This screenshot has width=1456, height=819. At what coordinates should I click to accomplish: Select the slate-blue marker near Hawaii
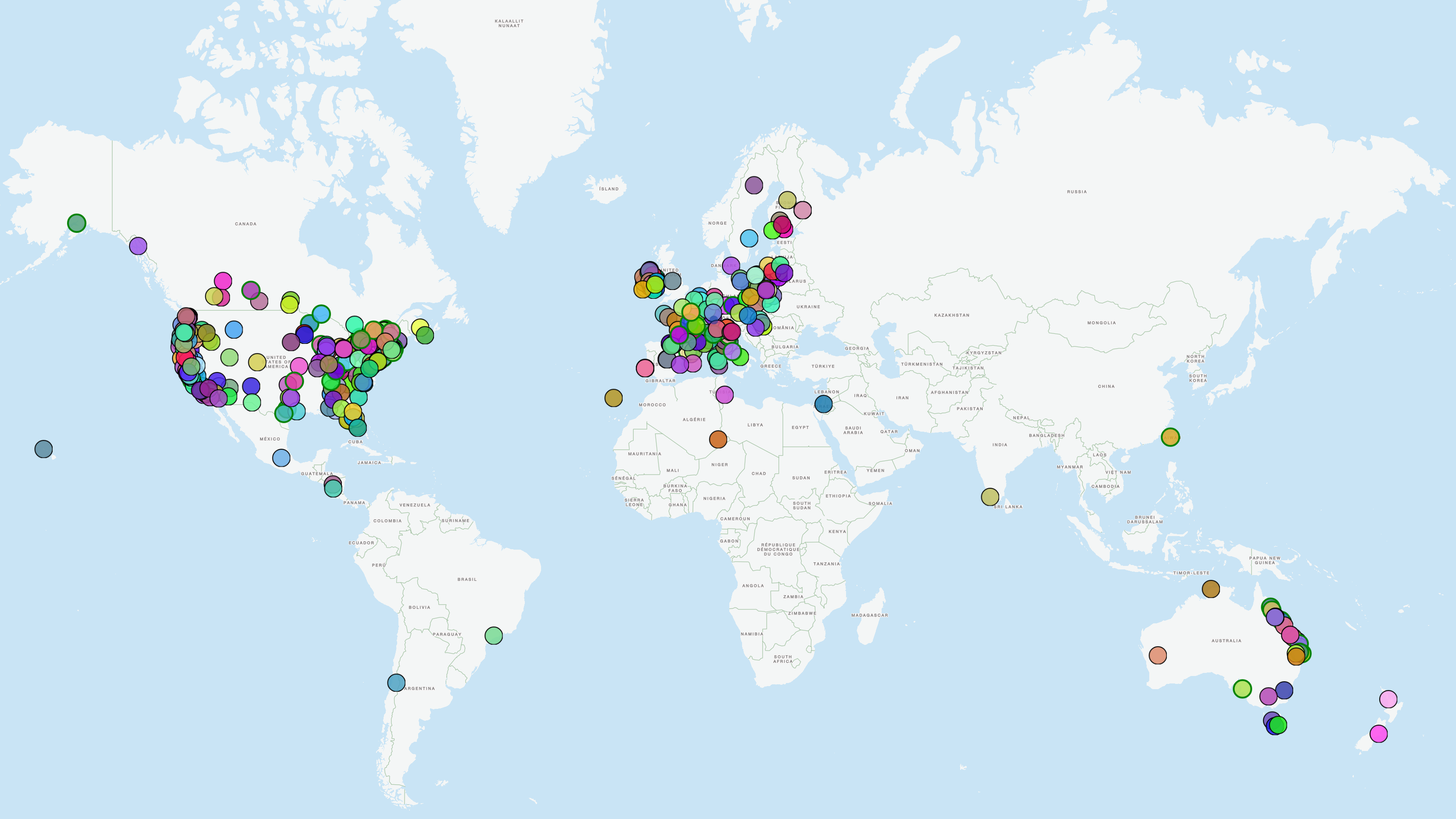coord(43,449)
